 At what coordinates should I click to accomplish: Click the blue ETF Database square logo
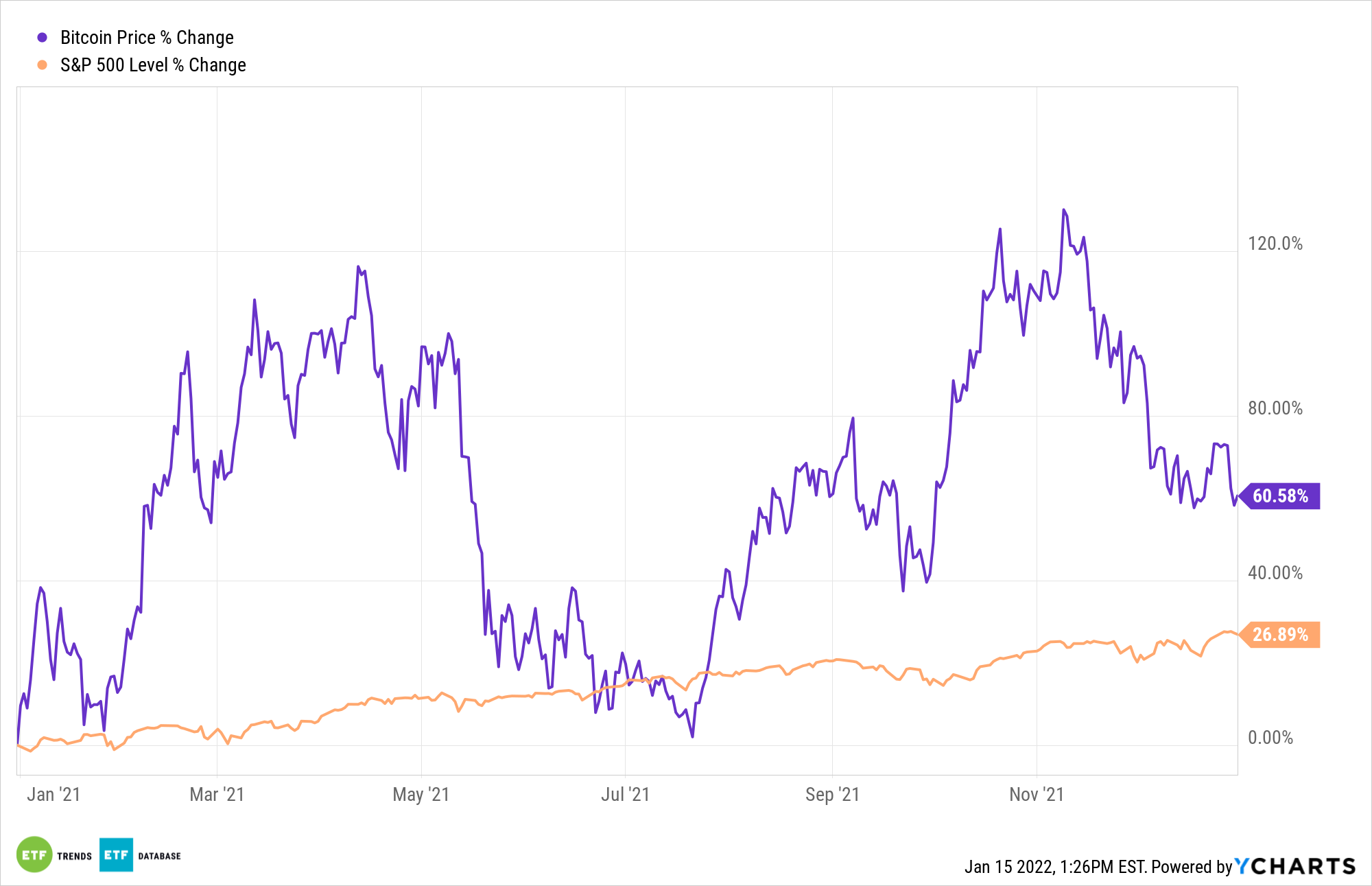click(116, 854)
